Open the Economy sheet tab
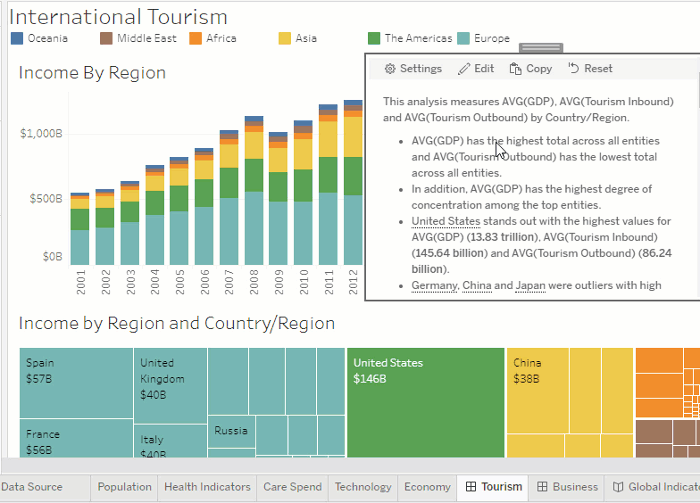700x503 pixels. coord(427,487)
